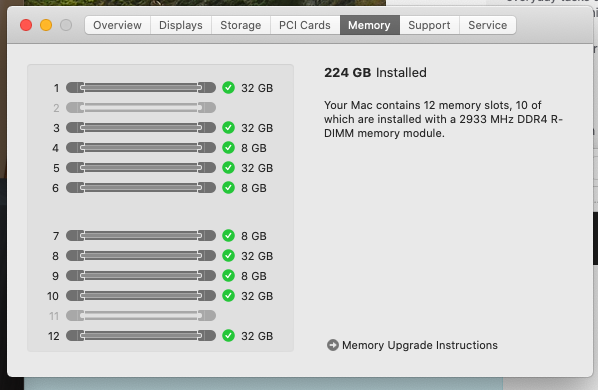This screenshot has height=390, width=598.
Task: Click the 8 GB label of slot 6
Action: pyautogui.click(x=254, y=188)
